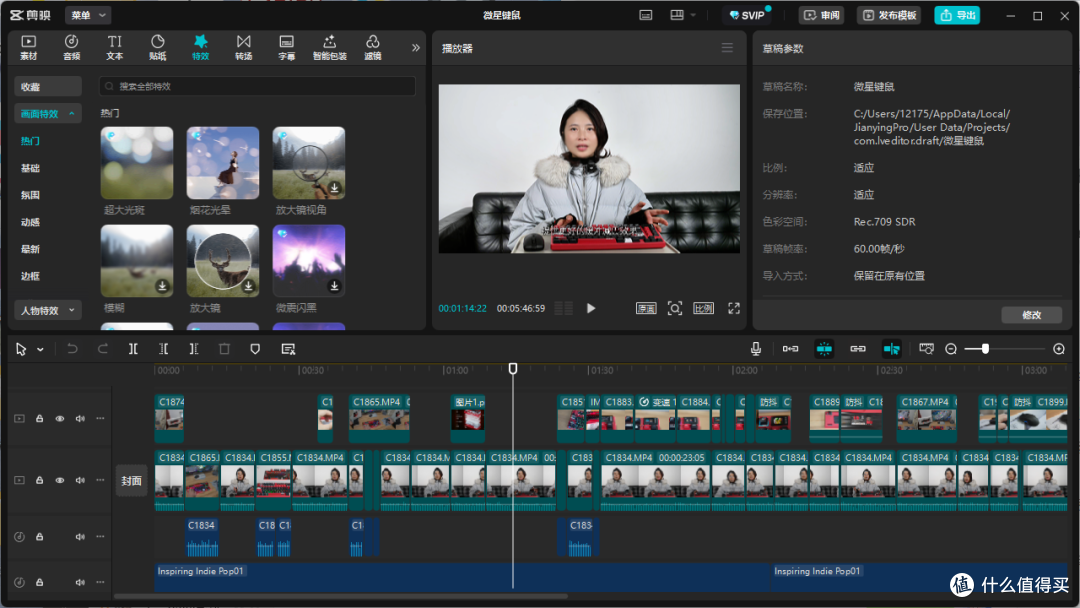Viewport: 1080px width, 608px height.
Task: Select the 基础 effects category
Action: pyautogui.click(x=30, y=168)
